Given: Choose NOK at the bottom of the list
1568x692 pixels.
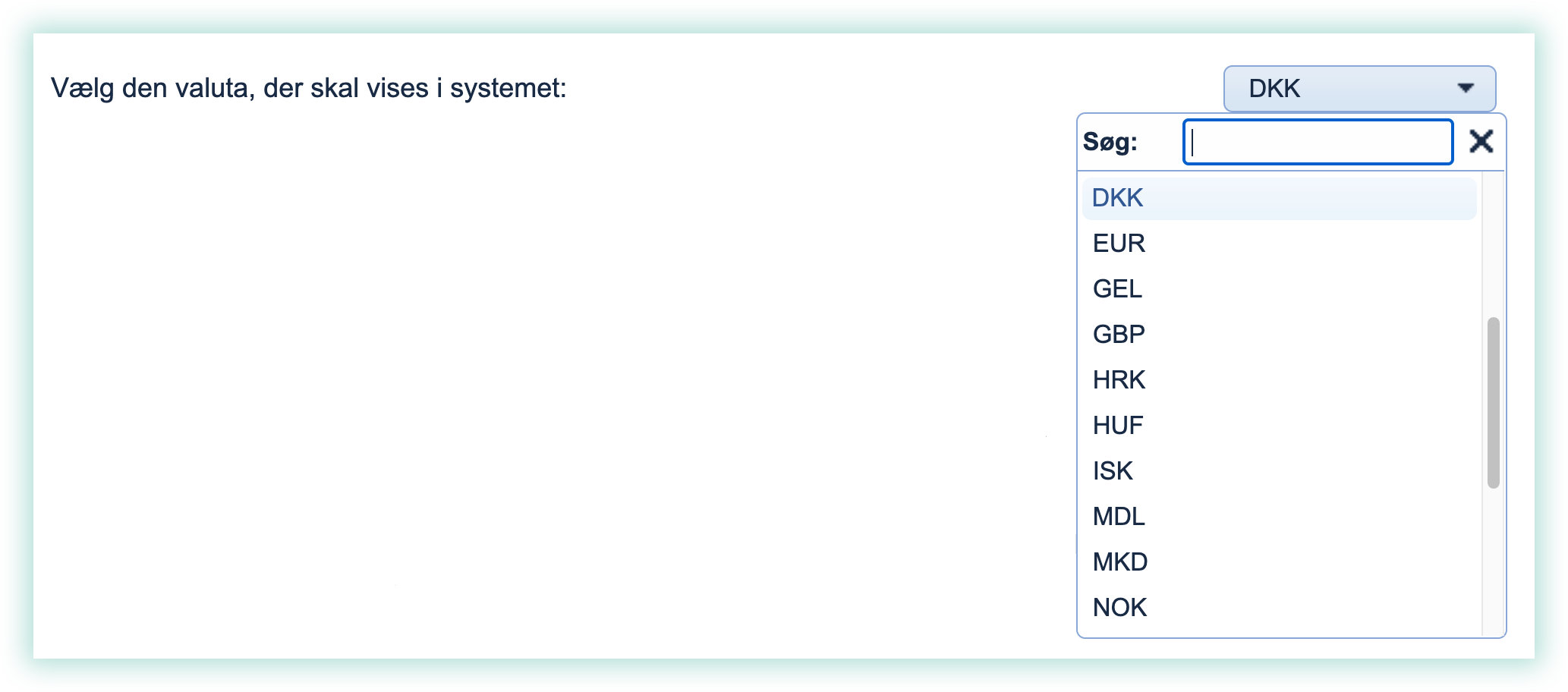Looking at the screenshot, I should pyautogui.click(x=1119, y=607).
